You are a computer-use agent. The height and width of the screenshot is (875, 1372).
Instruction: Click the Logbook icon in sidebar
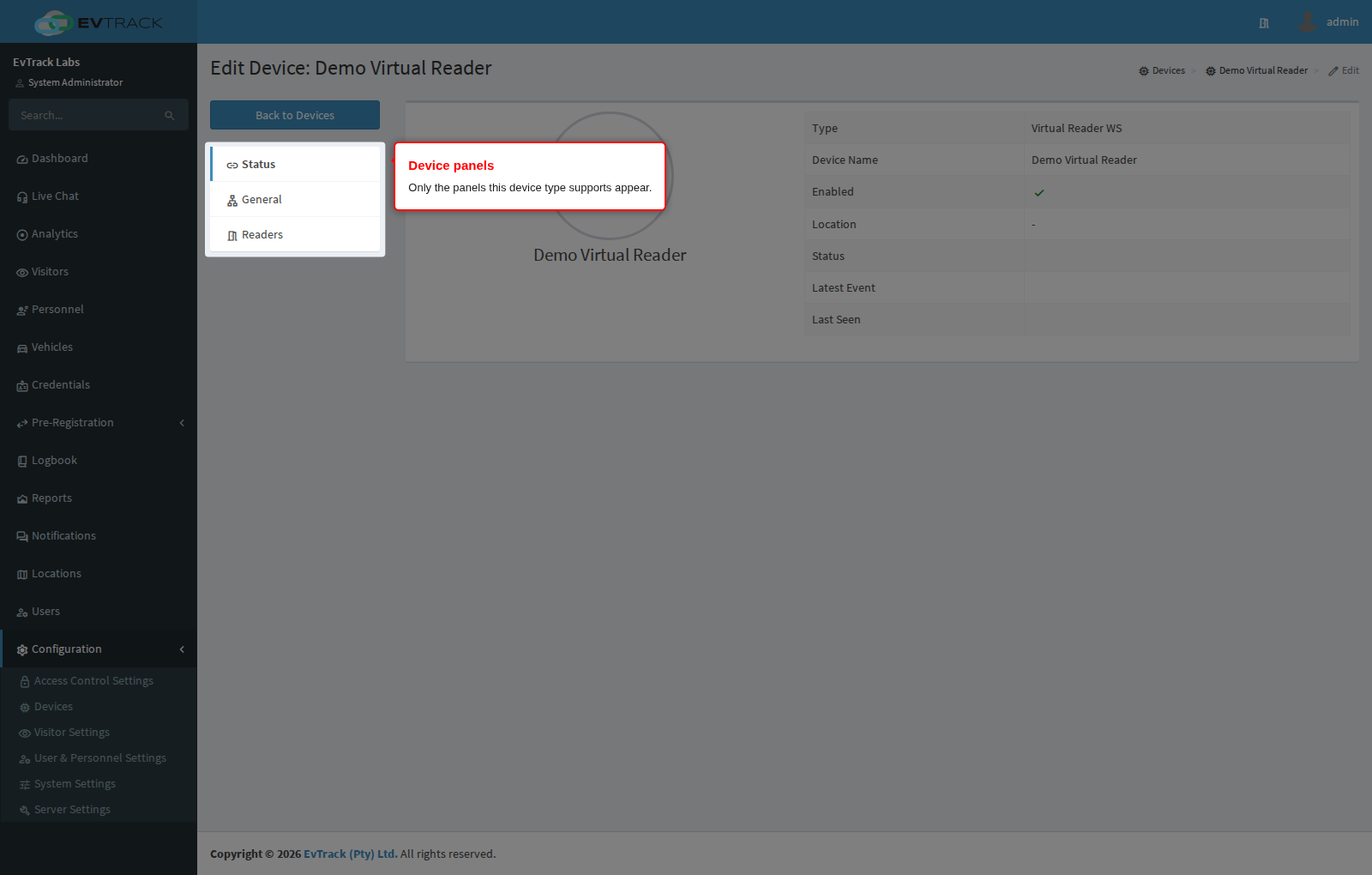[22, 462]
